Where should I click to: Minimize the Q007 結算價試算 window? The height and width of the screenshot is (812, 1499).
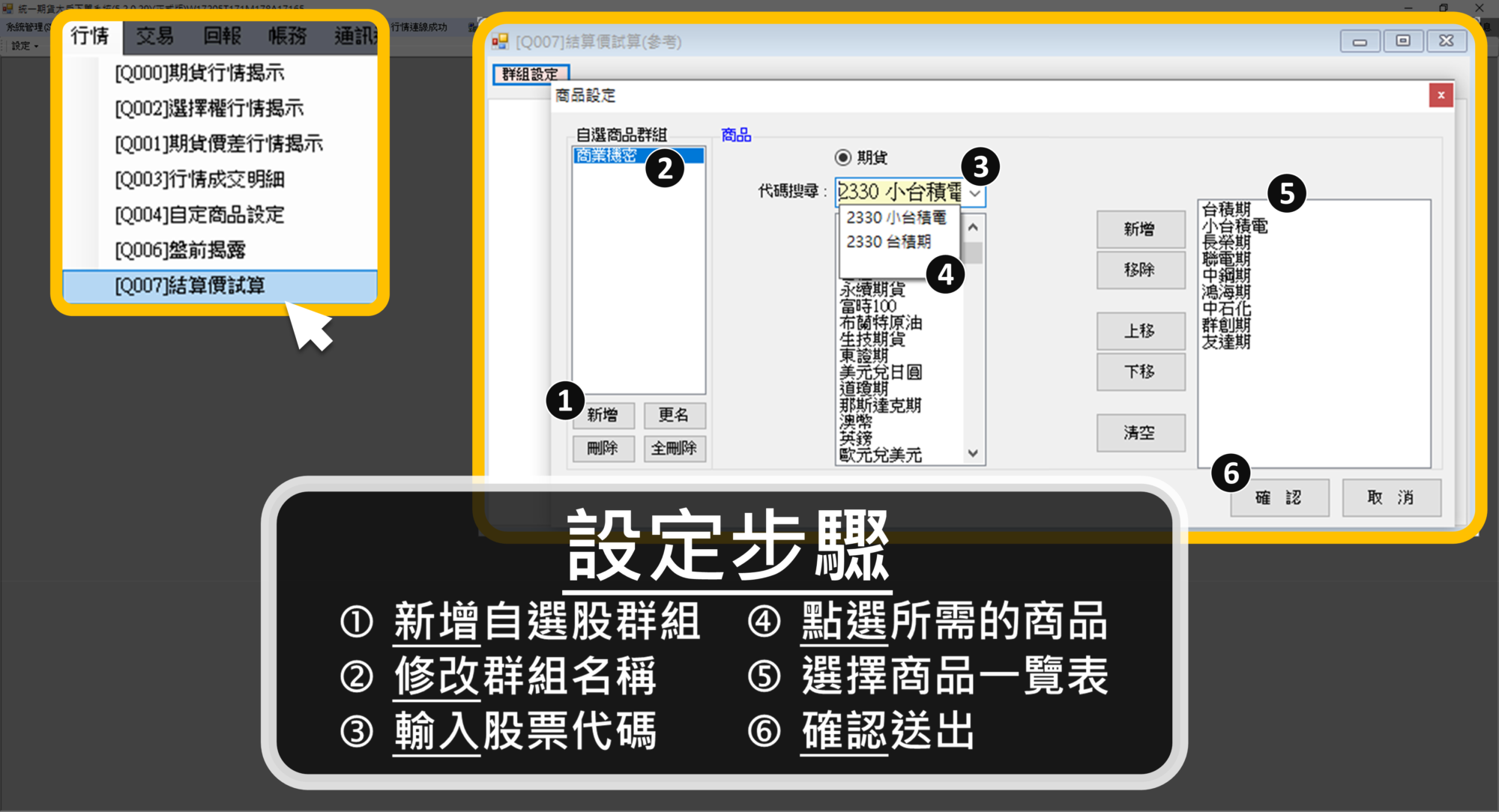click(1360, 40)
